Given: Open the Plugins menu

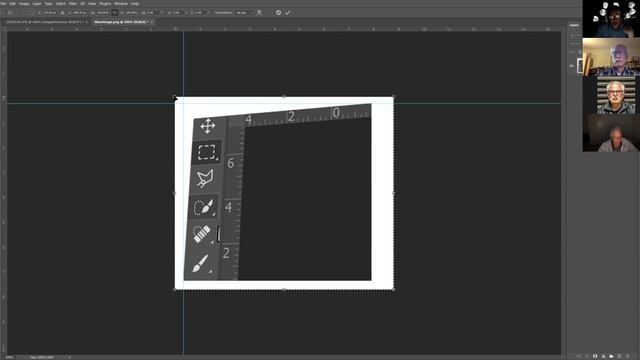Looking at the screenshot, I should coord(105,4).
